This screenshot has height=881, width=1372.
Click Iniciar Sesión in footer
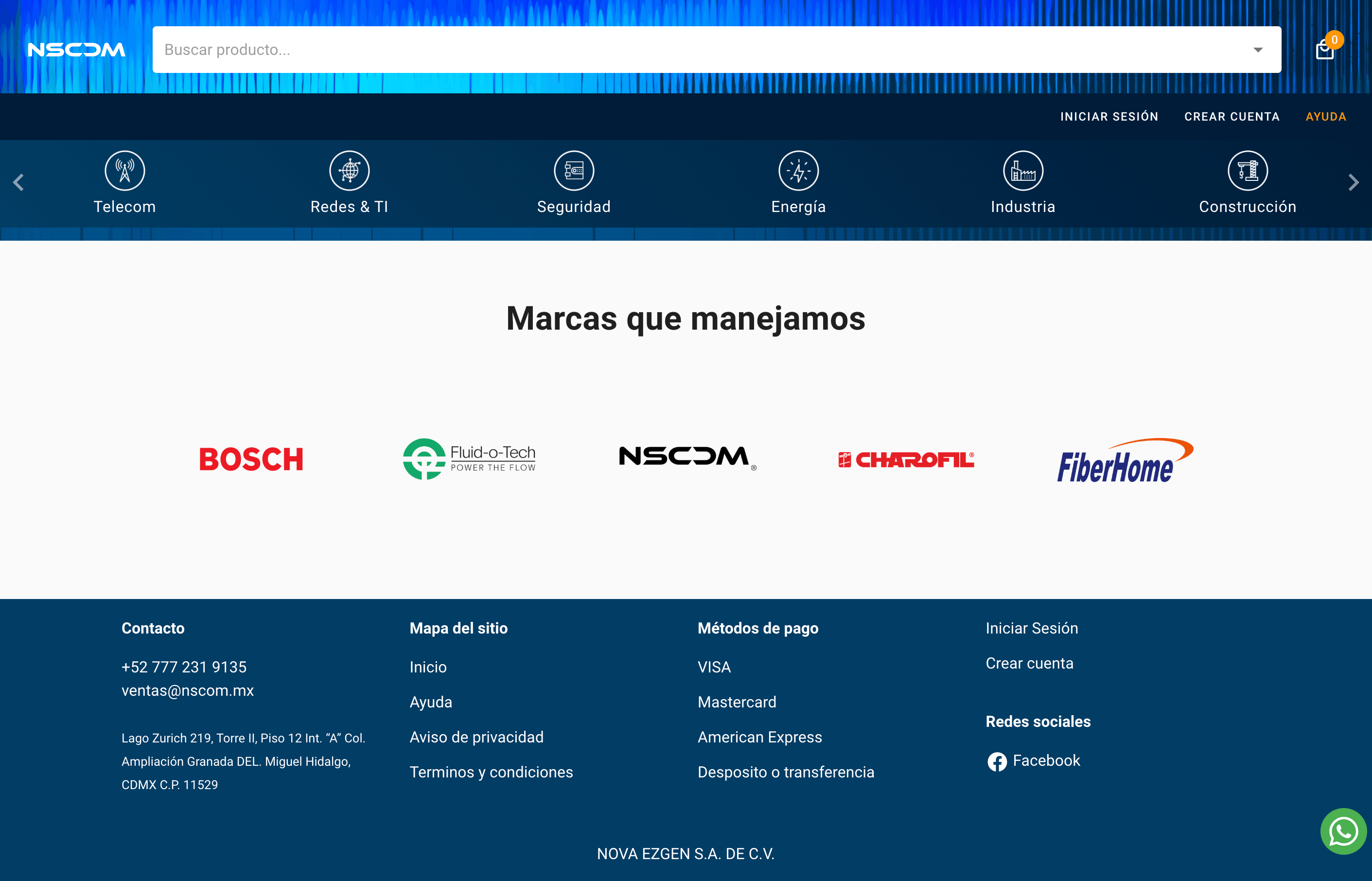tap(1032, 628)
